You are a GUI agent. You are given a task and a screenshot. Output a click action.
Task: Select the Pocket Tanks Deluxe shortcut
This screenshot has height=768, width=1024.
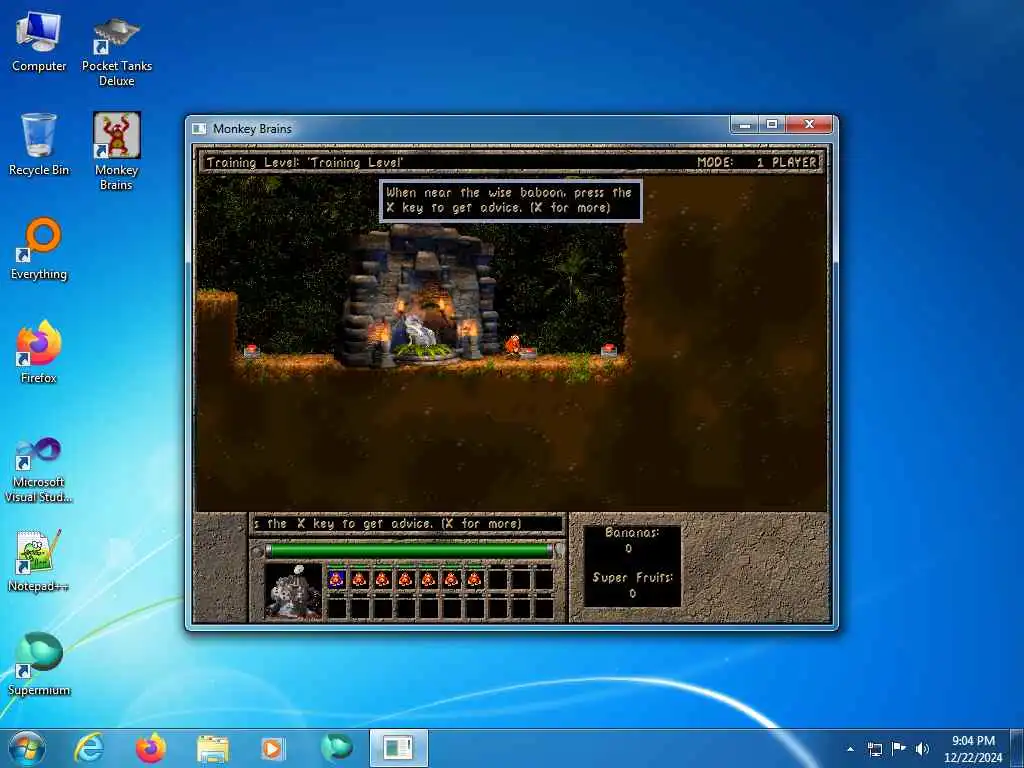coord(116,51)
